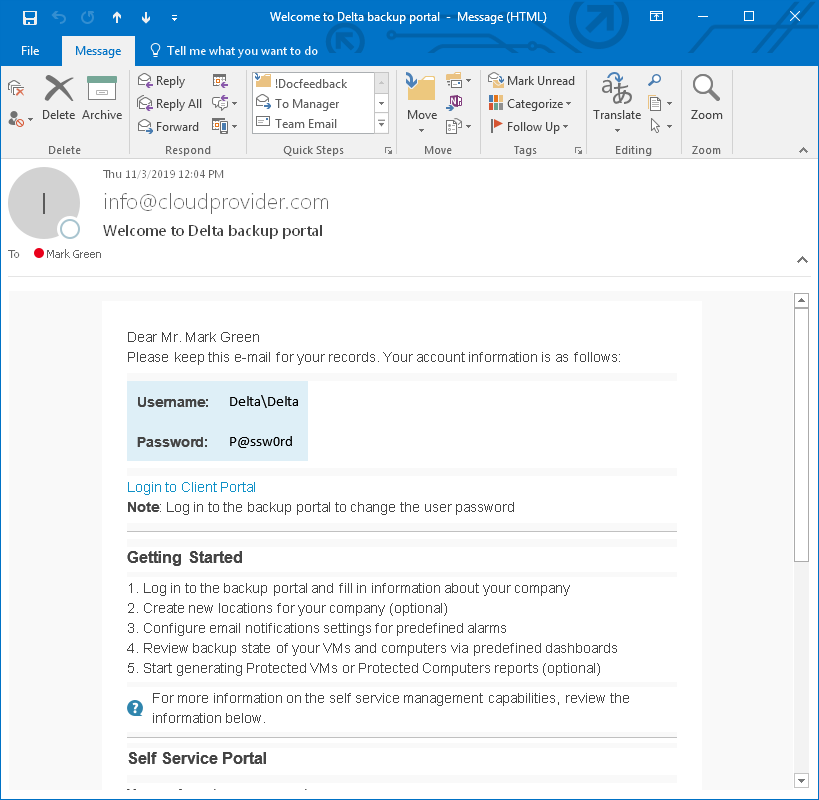Go to previous item with up arrow

117,18
